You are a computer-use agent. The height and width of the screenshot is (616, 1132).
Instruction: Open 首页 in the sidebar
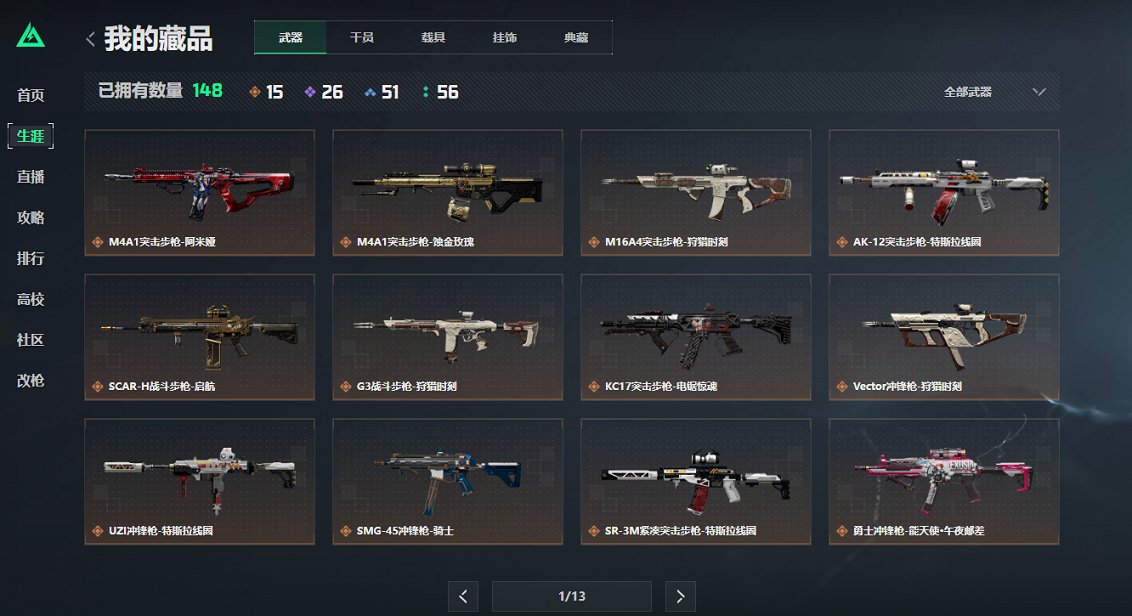[30, 95]
